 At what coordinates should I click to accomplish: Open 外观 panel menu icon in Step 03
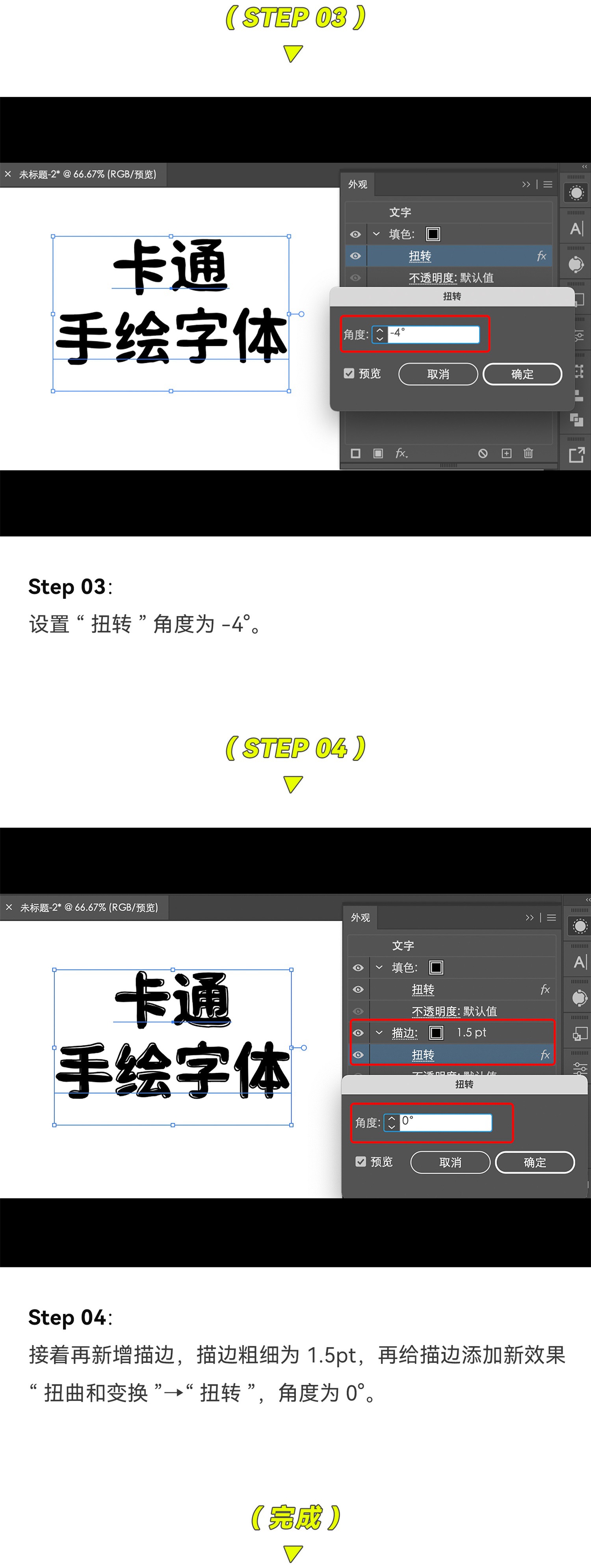click(x=548, y=184)
